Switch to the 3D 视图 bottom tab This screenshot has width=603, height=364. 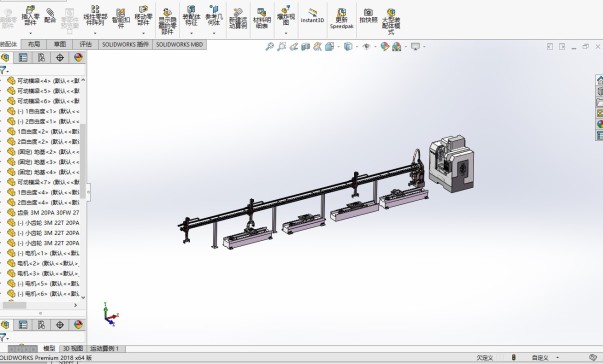(x=73, y=349)
